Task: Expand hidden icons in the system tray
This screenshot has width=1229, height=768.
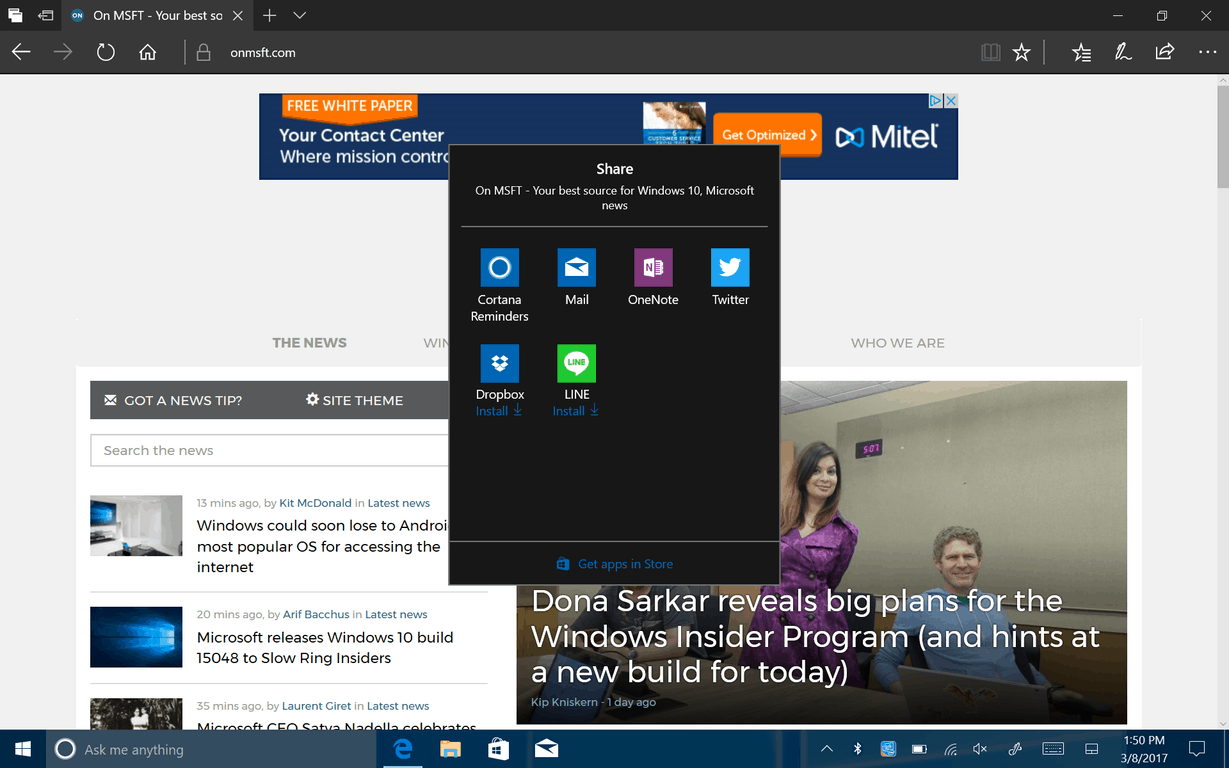Action: coord(826,748)
